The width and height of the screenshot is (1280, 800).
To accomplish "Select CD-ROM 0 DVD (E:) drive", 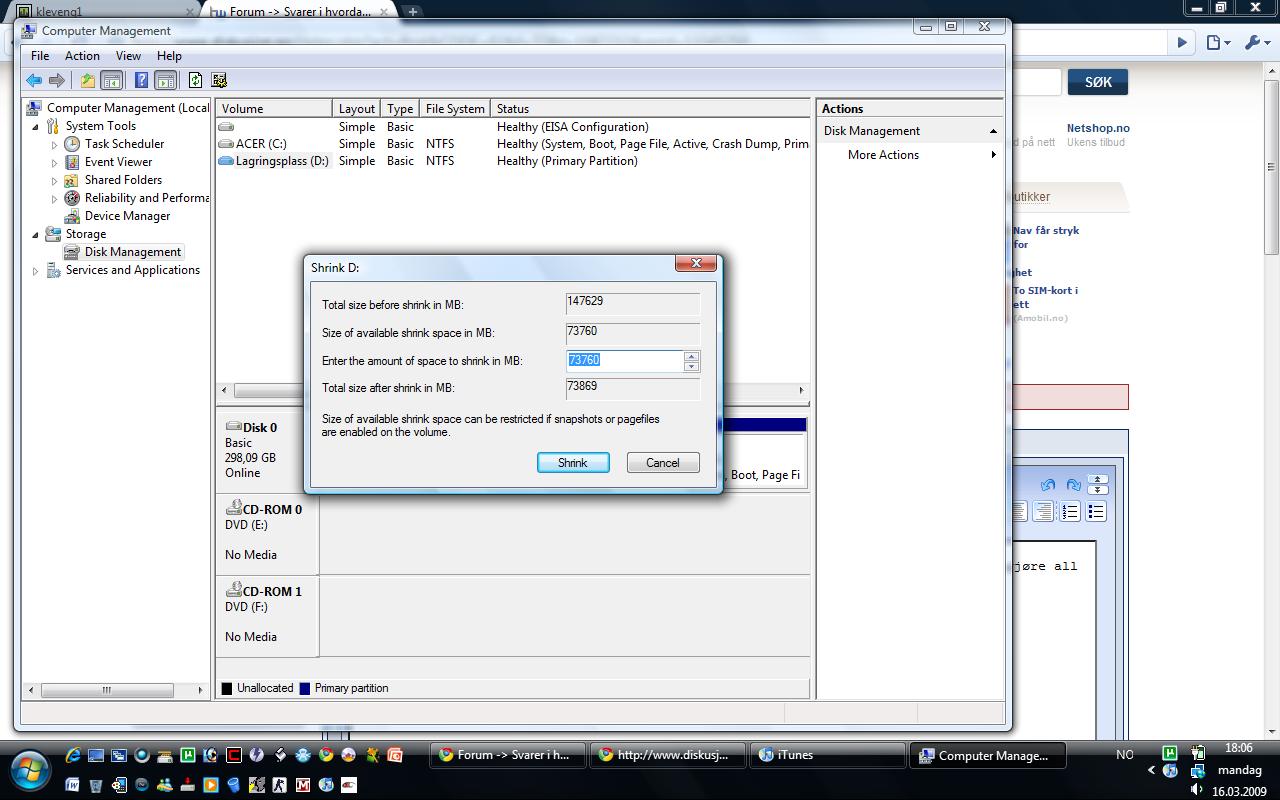I will click(266, 532).
